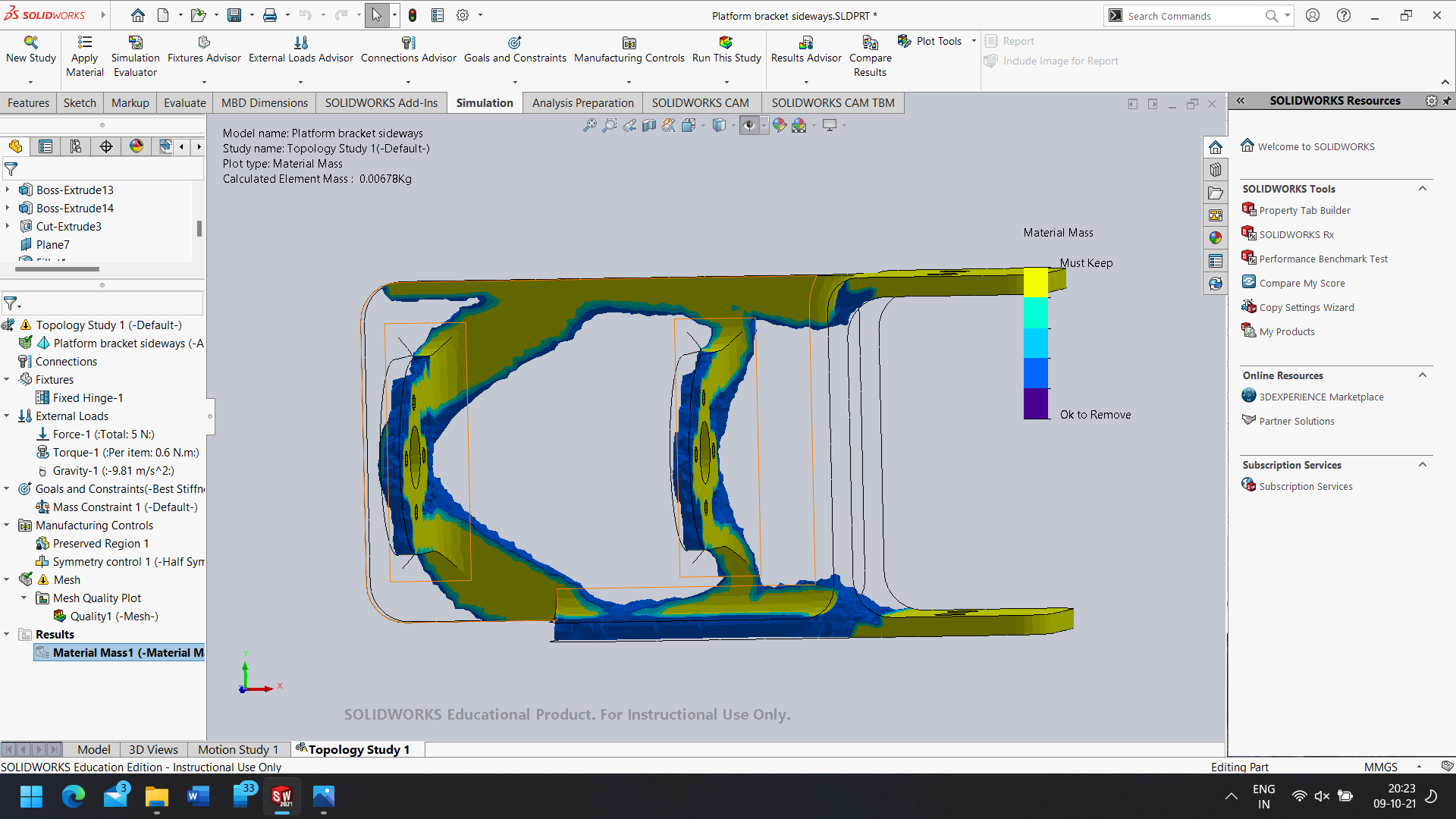Click the Apply Material icon

click(85, 42)
